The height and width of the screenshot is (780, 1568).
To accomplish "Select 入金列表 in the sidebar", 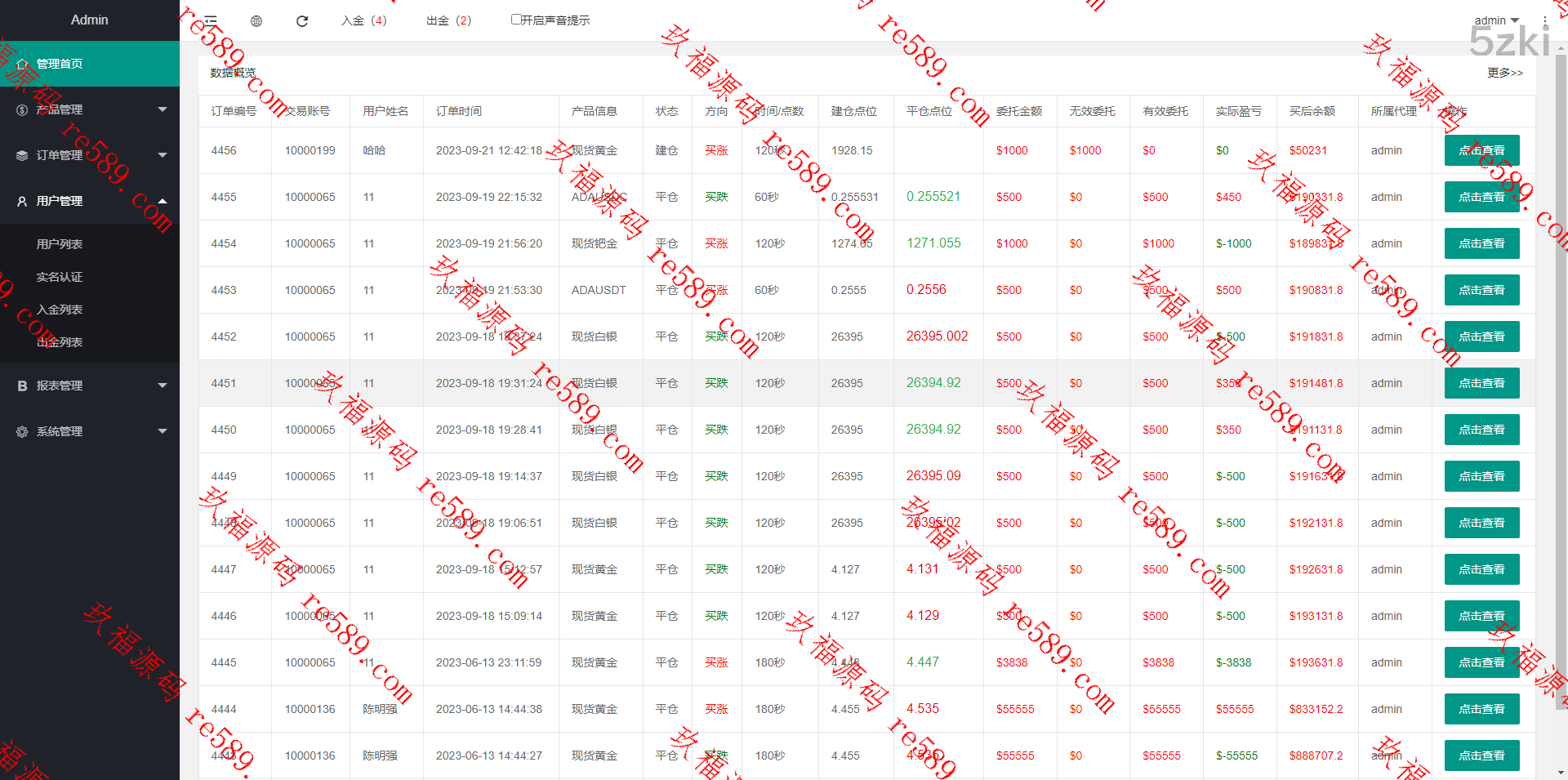I will coord(60,310).
